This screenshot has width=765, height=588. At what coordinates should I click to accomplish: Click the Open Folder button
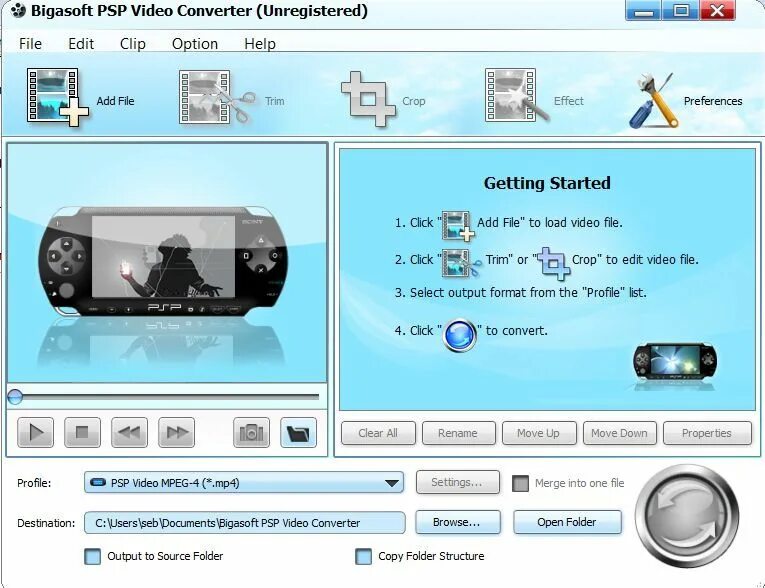click(567, 522)
